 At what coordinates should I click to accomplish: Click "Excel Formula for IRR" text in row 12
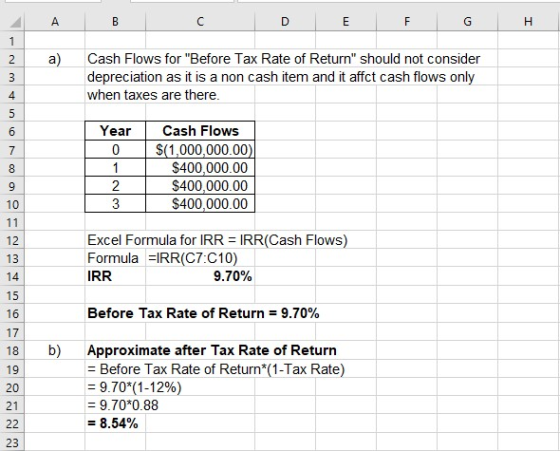click(x=155, y=240)
